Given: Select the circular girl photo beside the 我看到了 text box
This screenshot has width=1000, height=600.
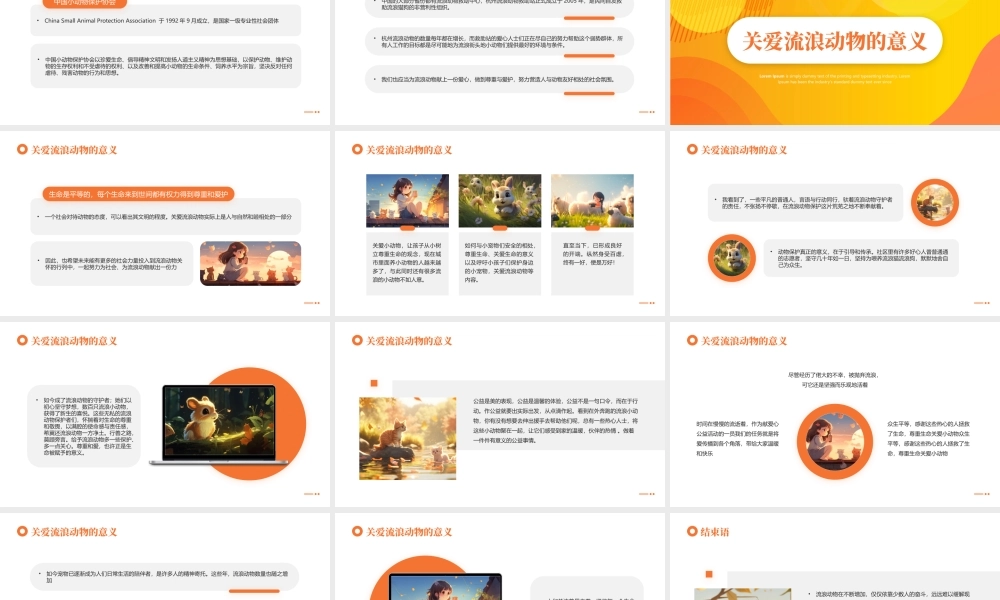Looking at the screenshot, I should [935, 203].
